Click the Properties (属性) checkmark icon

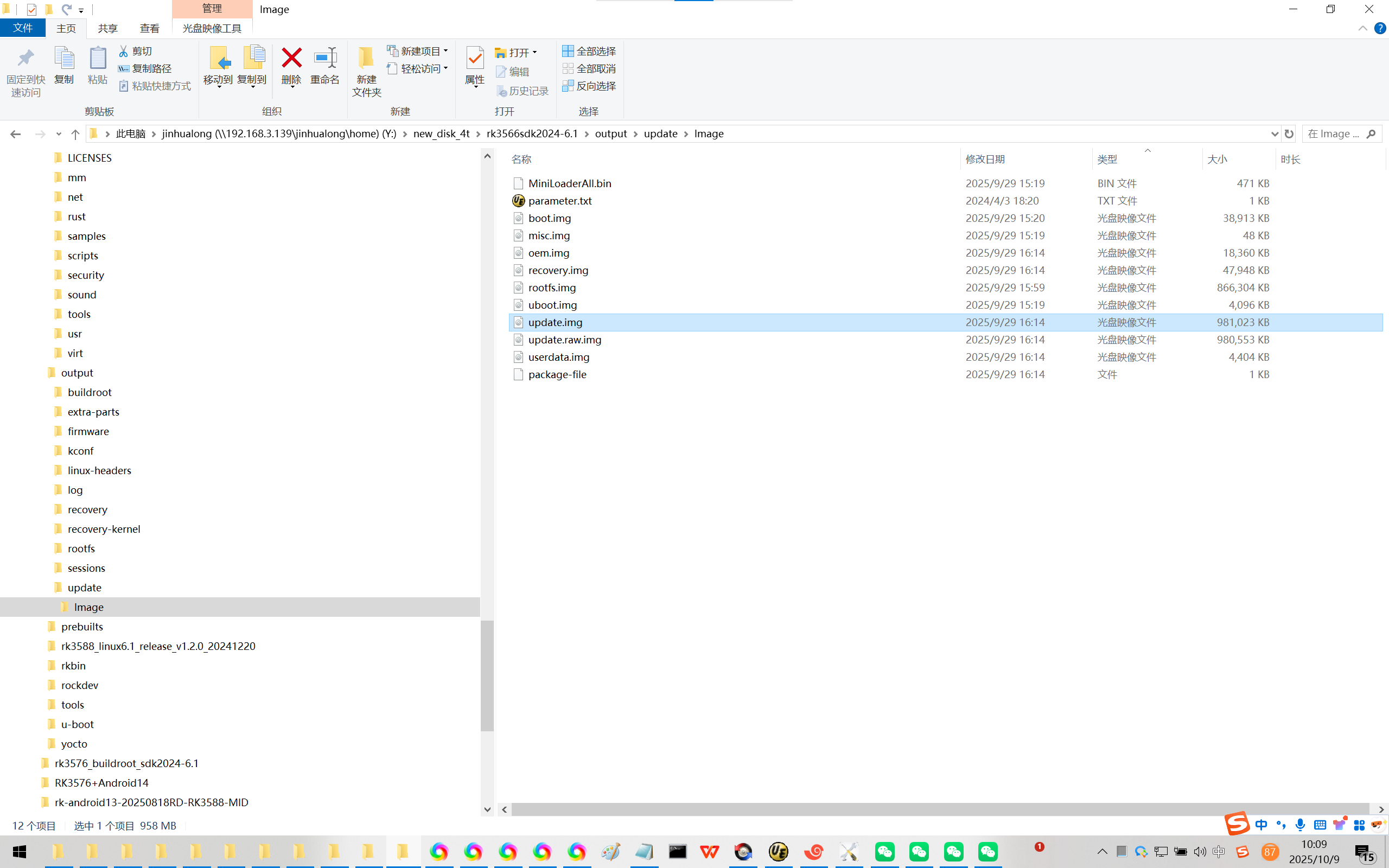click(475, 59)
